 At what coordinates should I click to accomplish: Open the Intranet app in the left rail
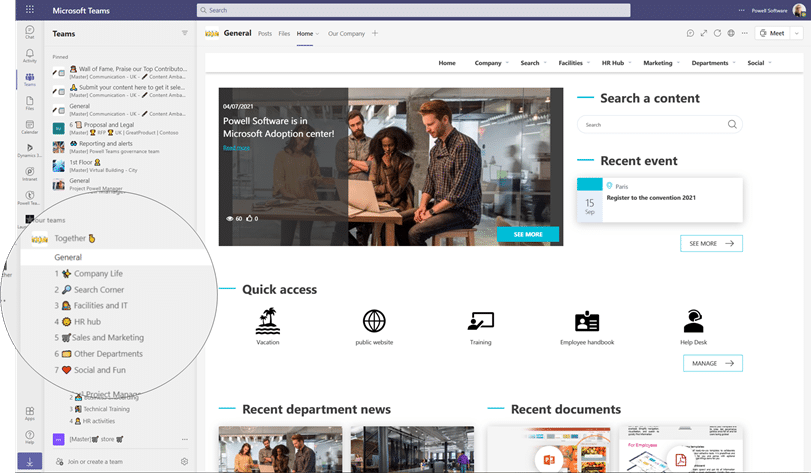[29, 174]
